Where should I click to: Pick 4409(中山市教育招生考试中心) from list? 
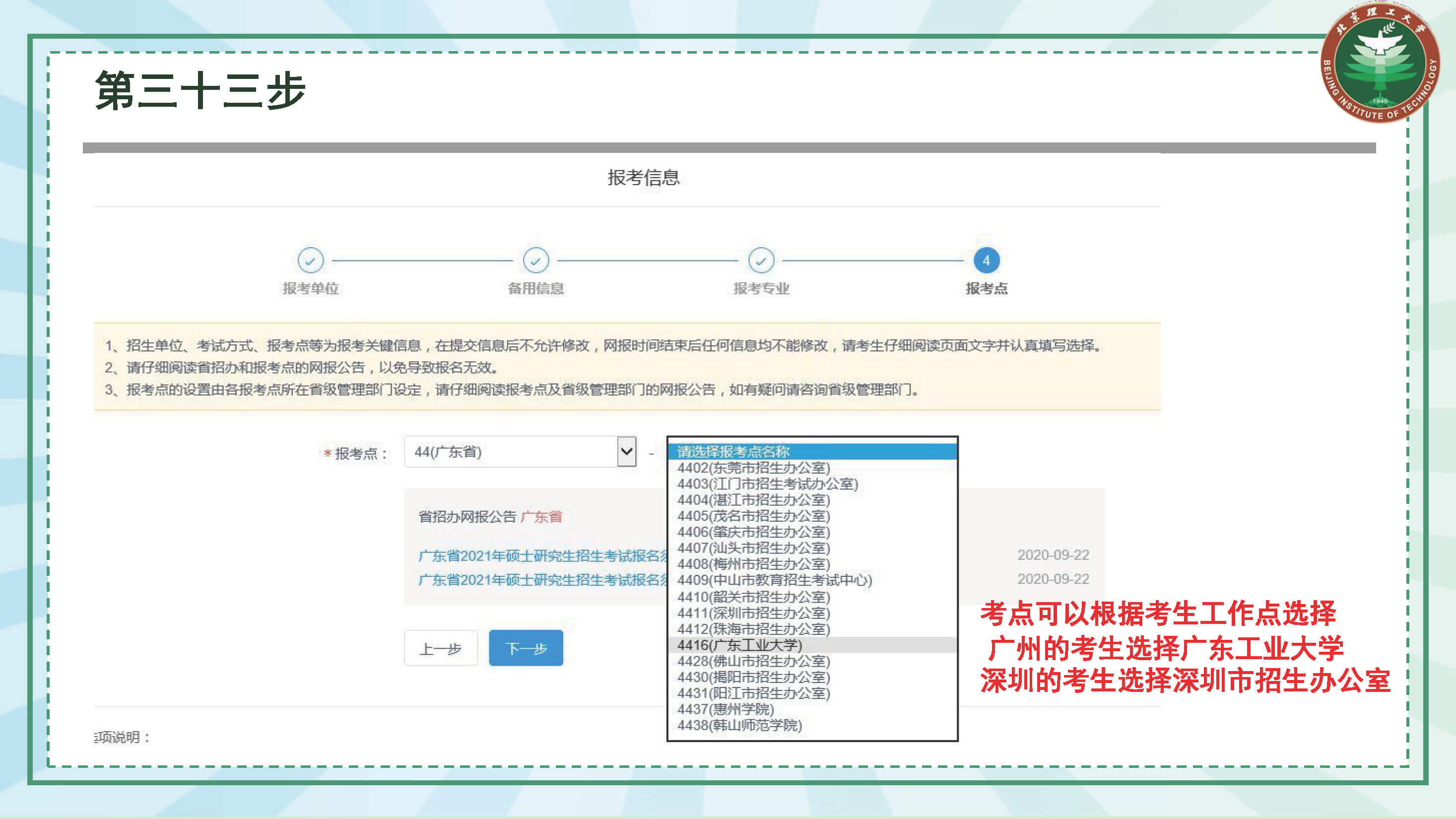[x=774, y=580]
